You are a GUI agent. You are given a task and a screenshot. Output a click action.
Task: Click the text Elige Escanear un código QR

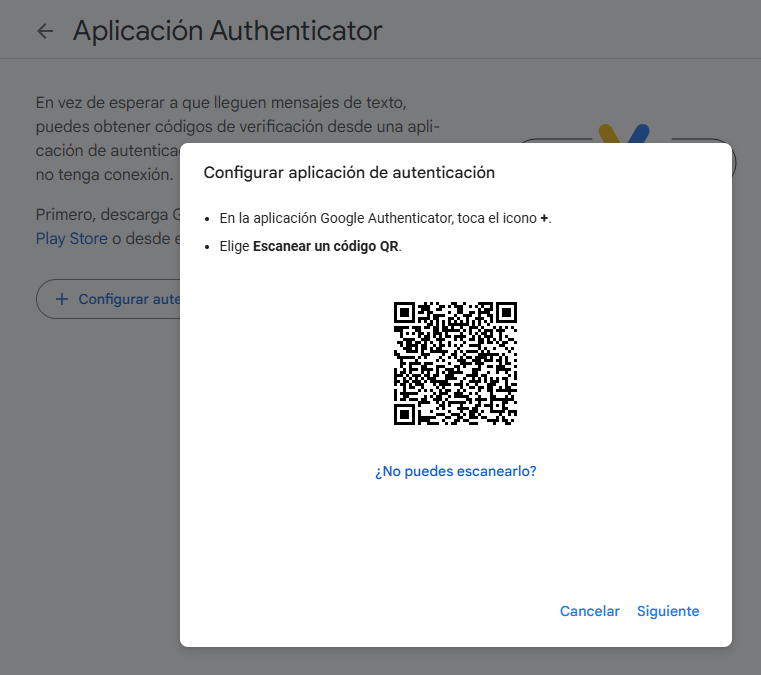click(x=310, y=247)
